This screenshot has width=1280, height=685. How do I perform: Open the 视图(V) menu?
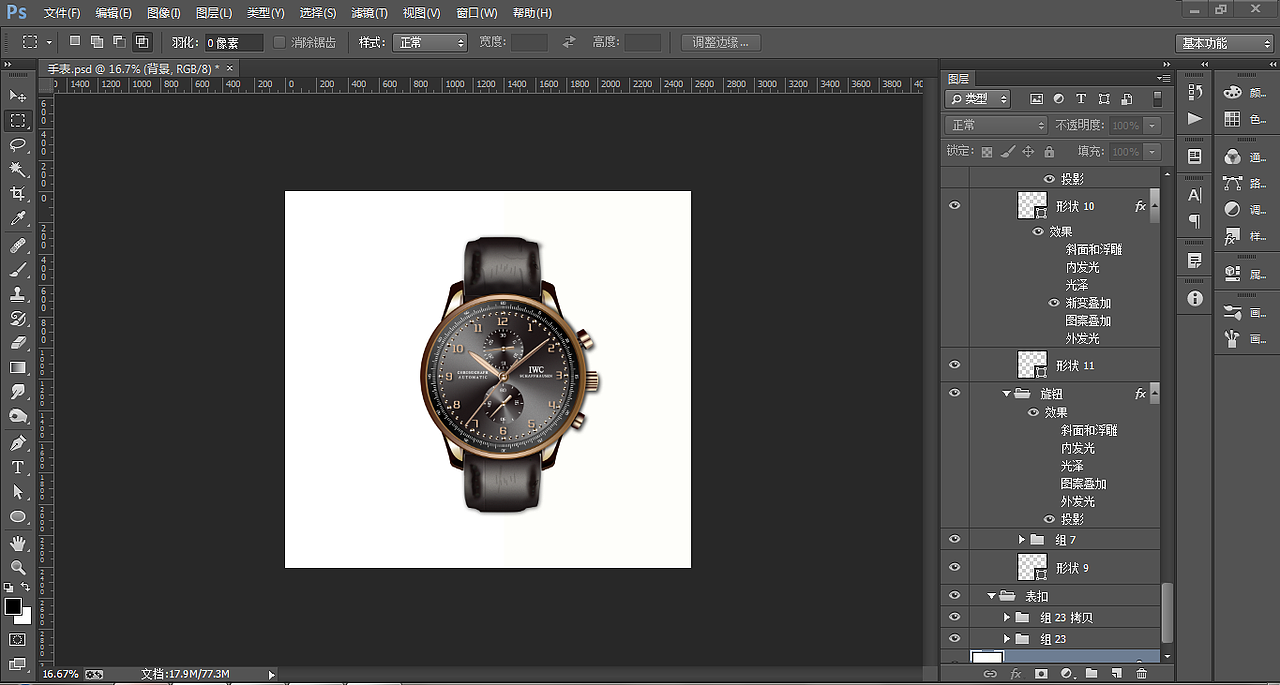tap(421, 13)
